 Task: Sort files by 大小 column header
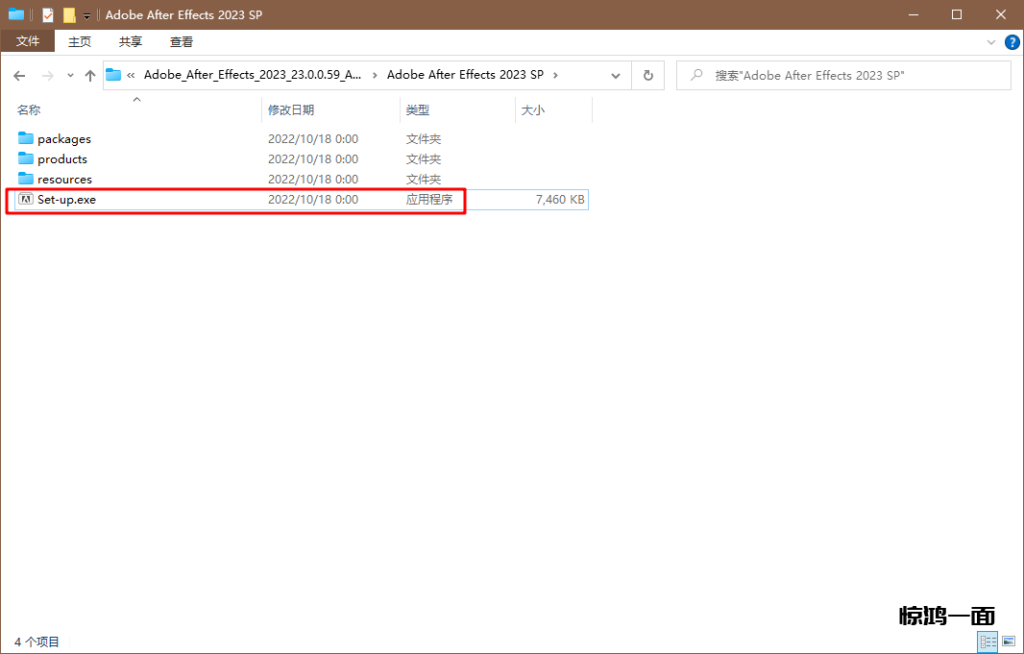[x=532, y=110]
